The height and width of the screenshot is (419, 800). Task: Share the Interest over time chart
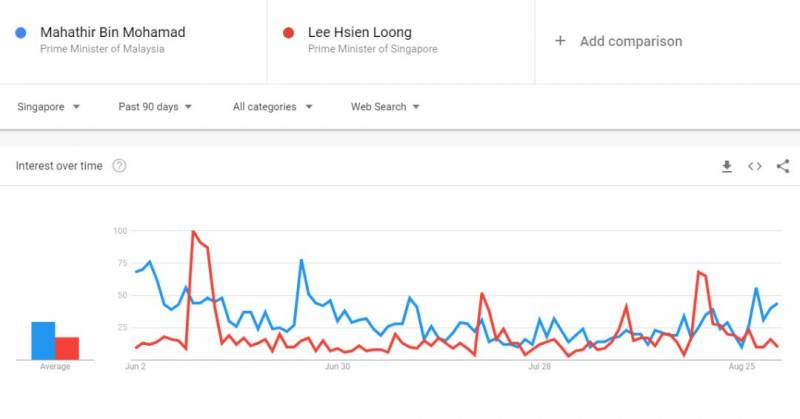click(783, 166)
